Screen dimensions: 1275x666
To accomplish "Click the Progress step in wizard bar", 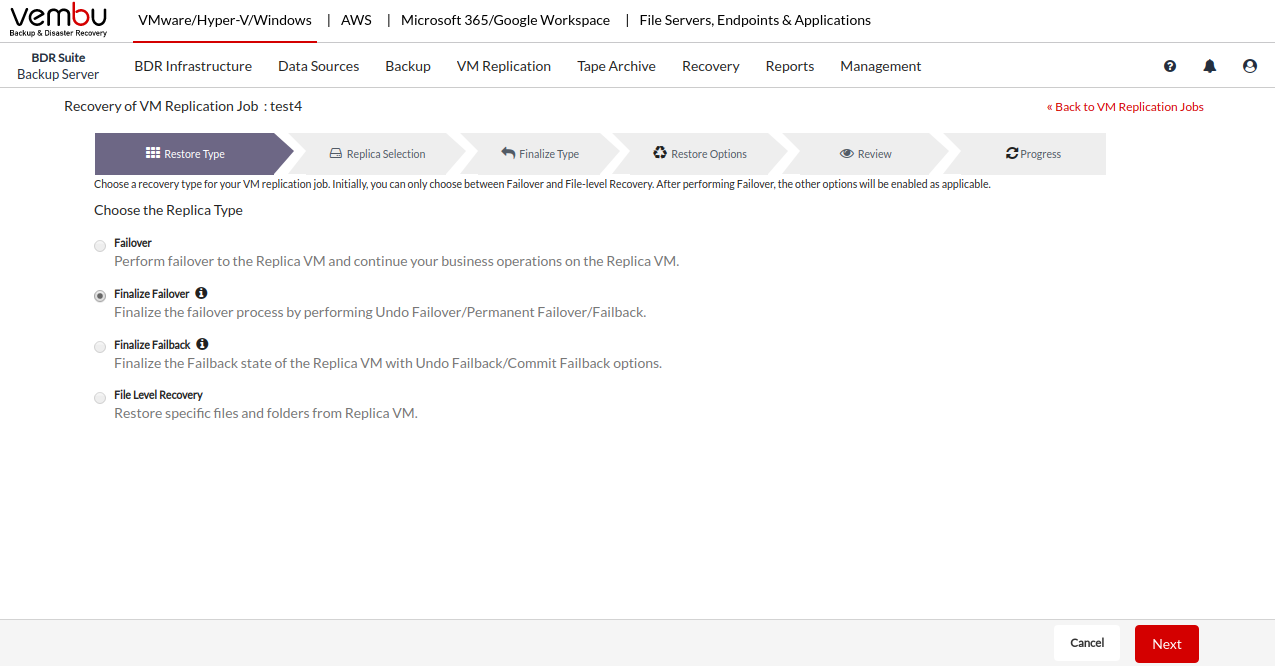I will (1033, 154).
